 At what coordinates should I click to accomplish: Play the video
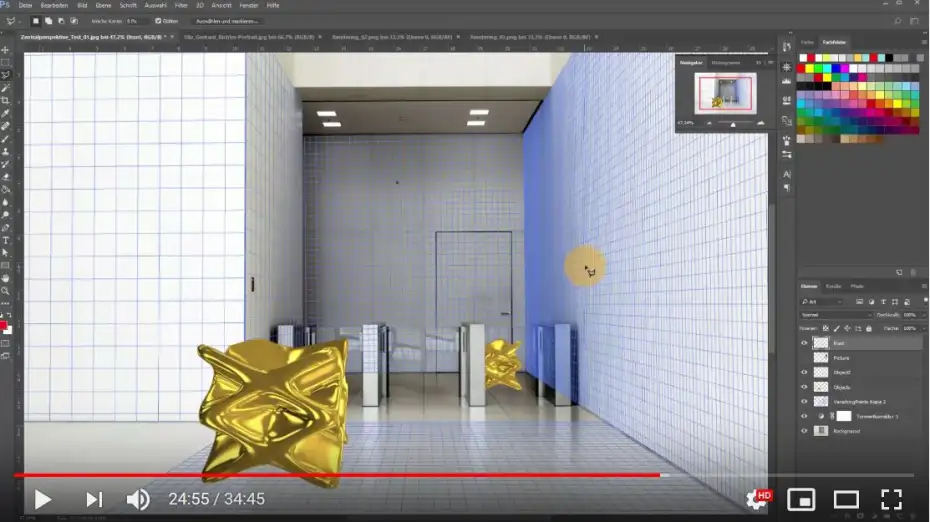point(42,499)
